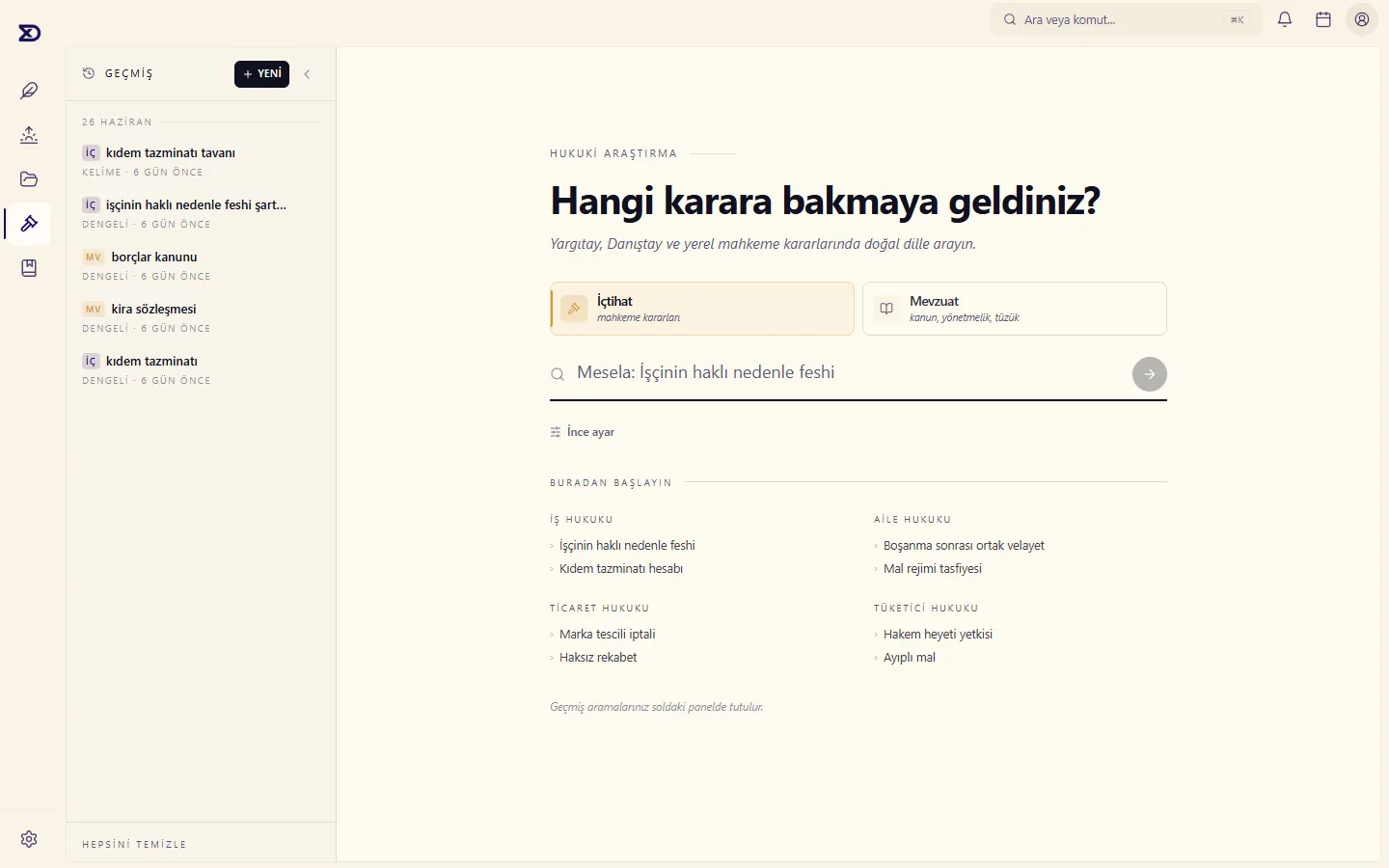Click the magnifier icon in the query field
The height and width of the screenshot is (868, 1389).
(558, 374)
